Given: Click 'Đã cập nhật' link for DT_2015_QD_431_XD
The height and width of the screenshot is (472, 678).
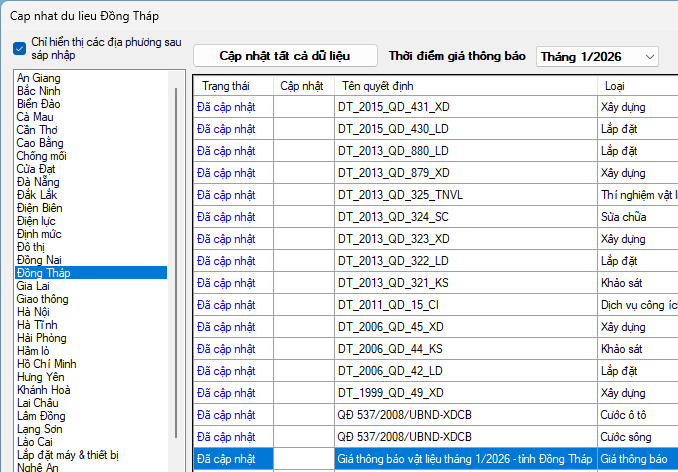Looking at the screenshot, I should tap(226, 107).
